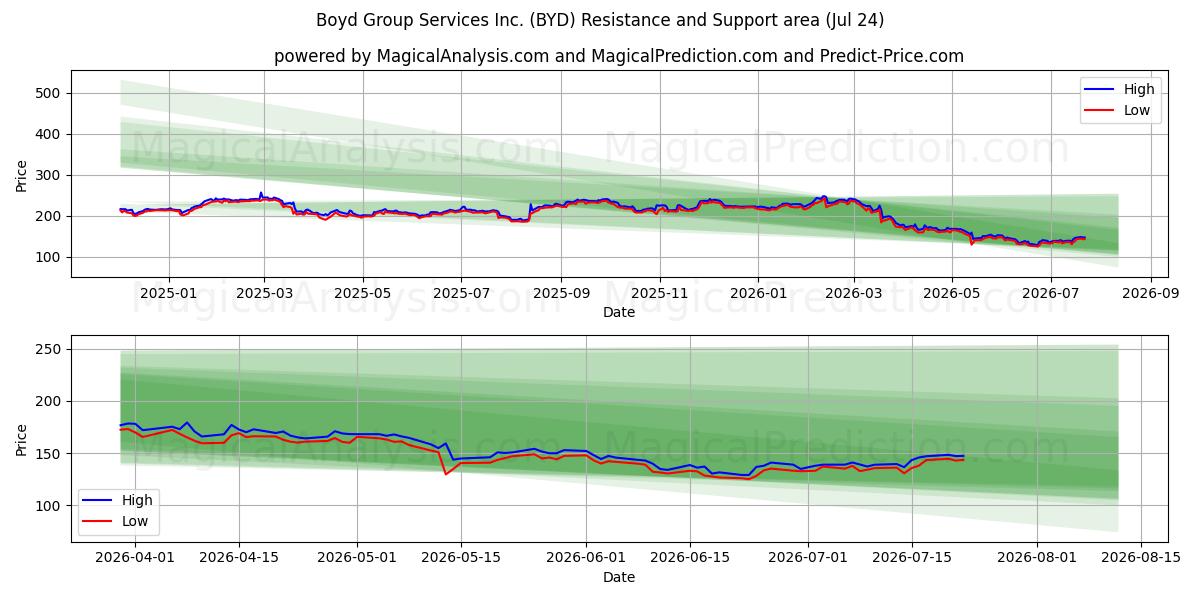Click the '300' price tick on top chart

click(50, 175)
